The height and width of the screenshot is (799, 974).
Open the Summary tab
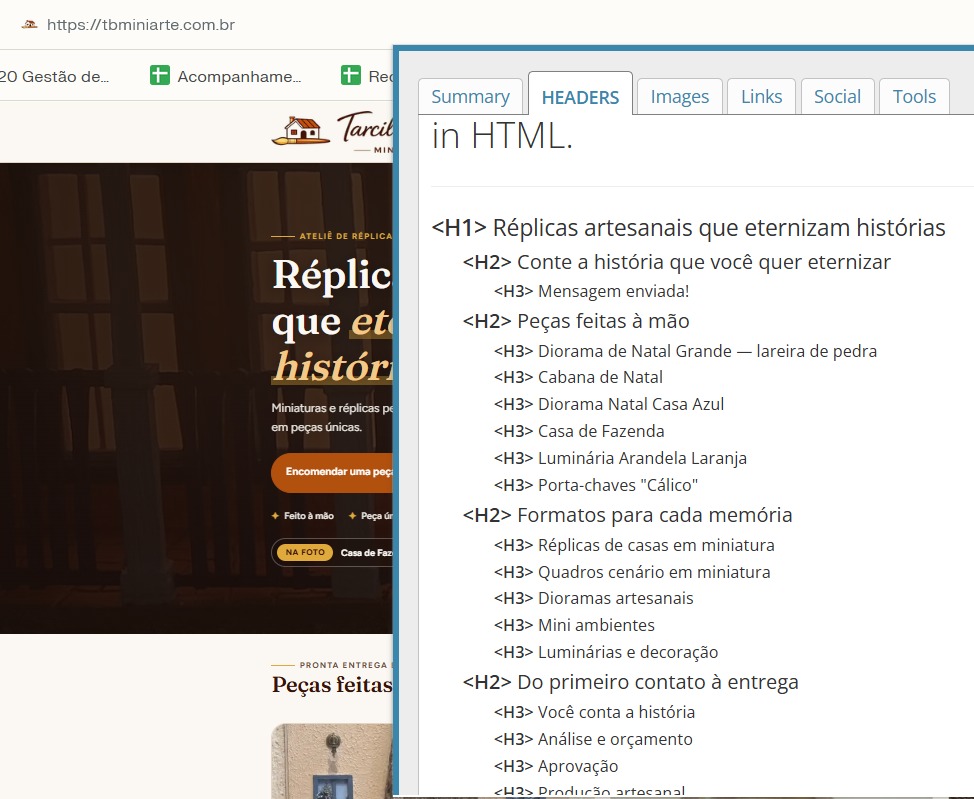pos(470,97)
